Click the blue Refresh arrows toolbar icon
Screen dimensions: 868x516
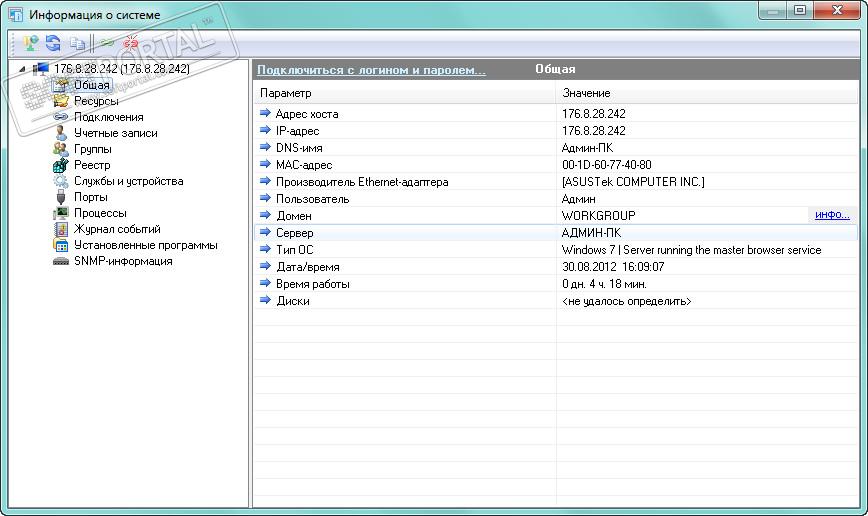(53, 43)
